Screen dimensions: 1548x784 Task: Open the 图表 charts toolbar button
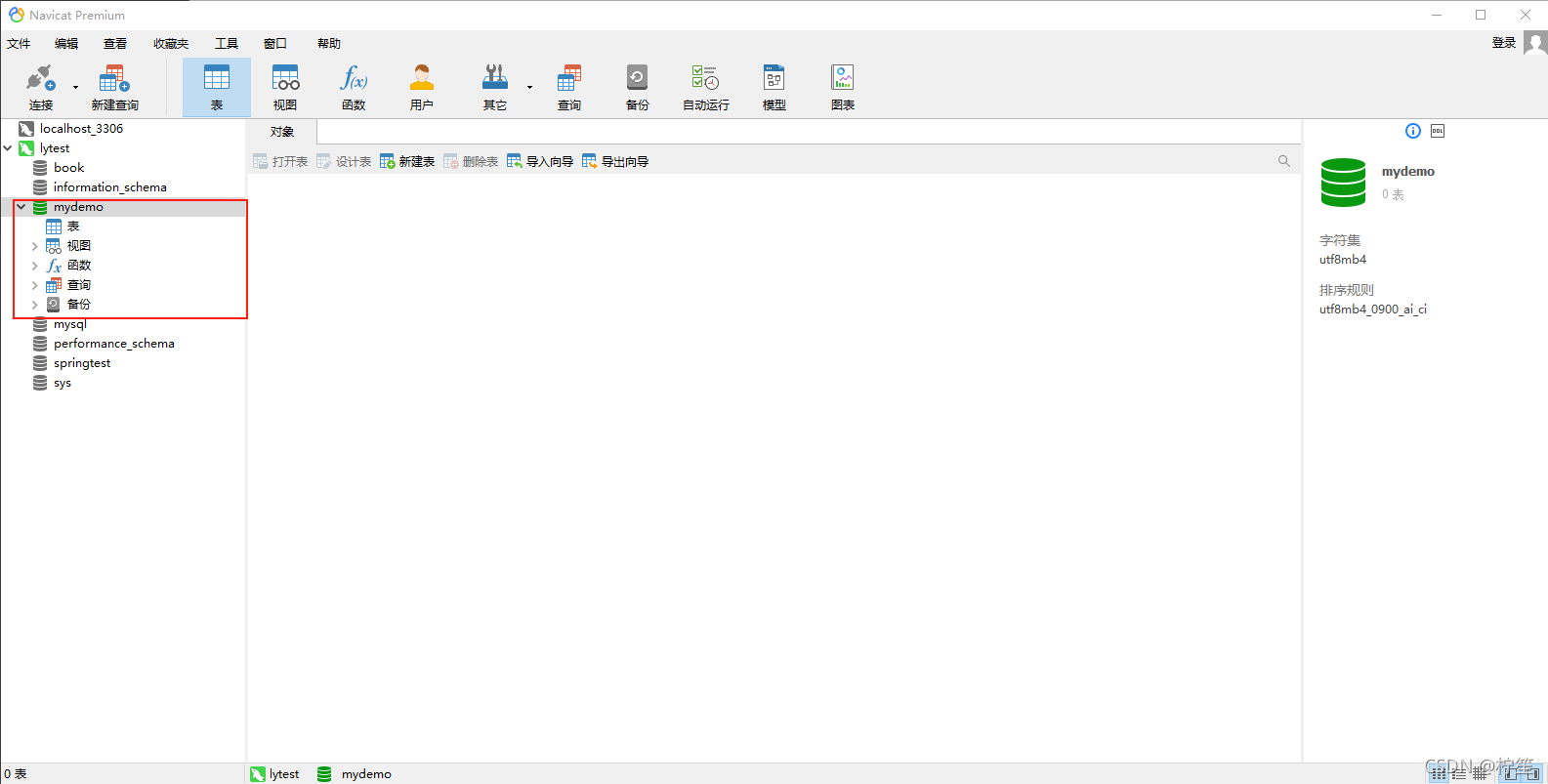843,87
